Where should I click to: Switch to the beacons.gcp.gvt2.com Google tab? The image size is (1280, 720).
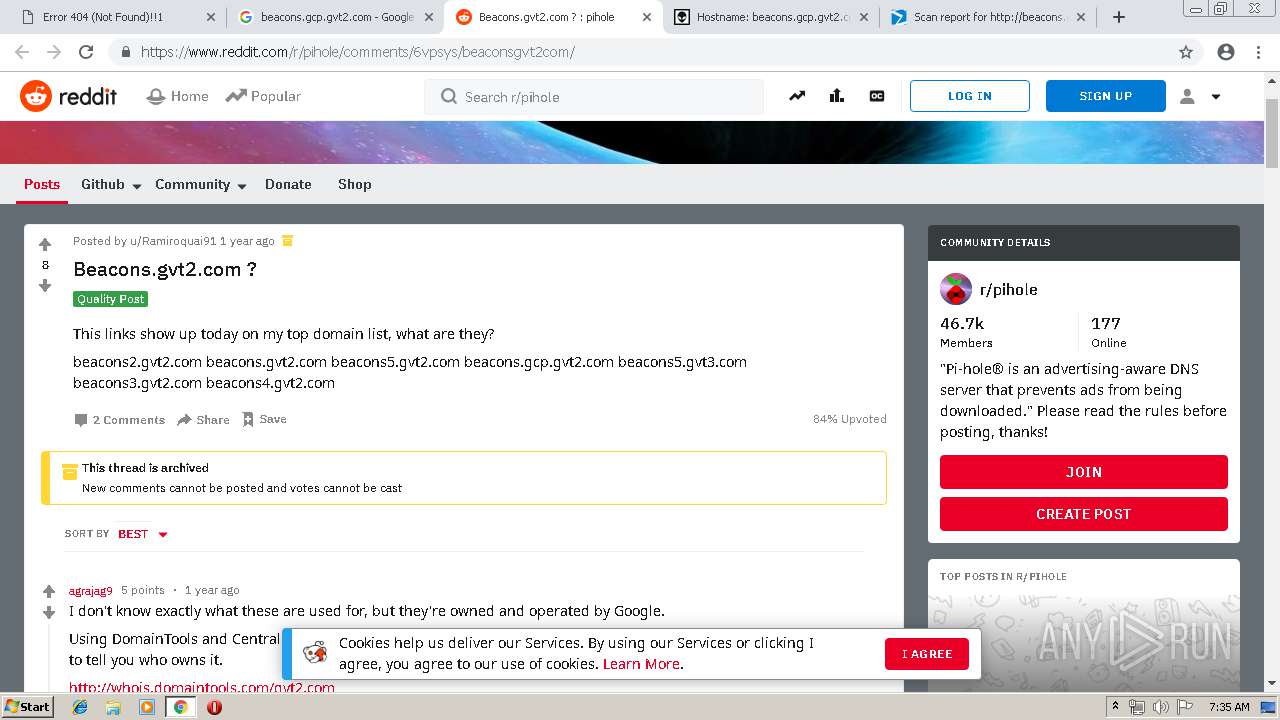[337, 17]
